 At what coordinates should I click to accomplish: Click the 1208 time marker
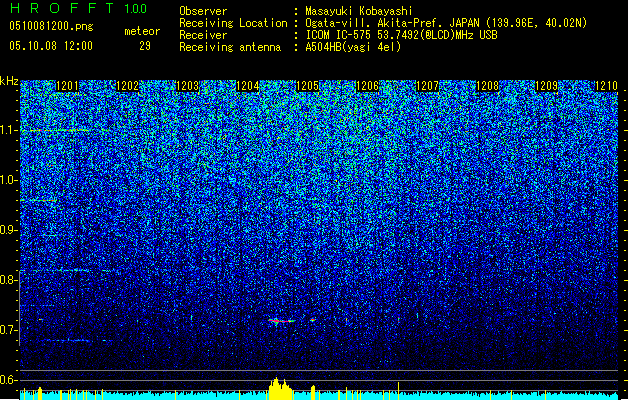tap(487, 86)
